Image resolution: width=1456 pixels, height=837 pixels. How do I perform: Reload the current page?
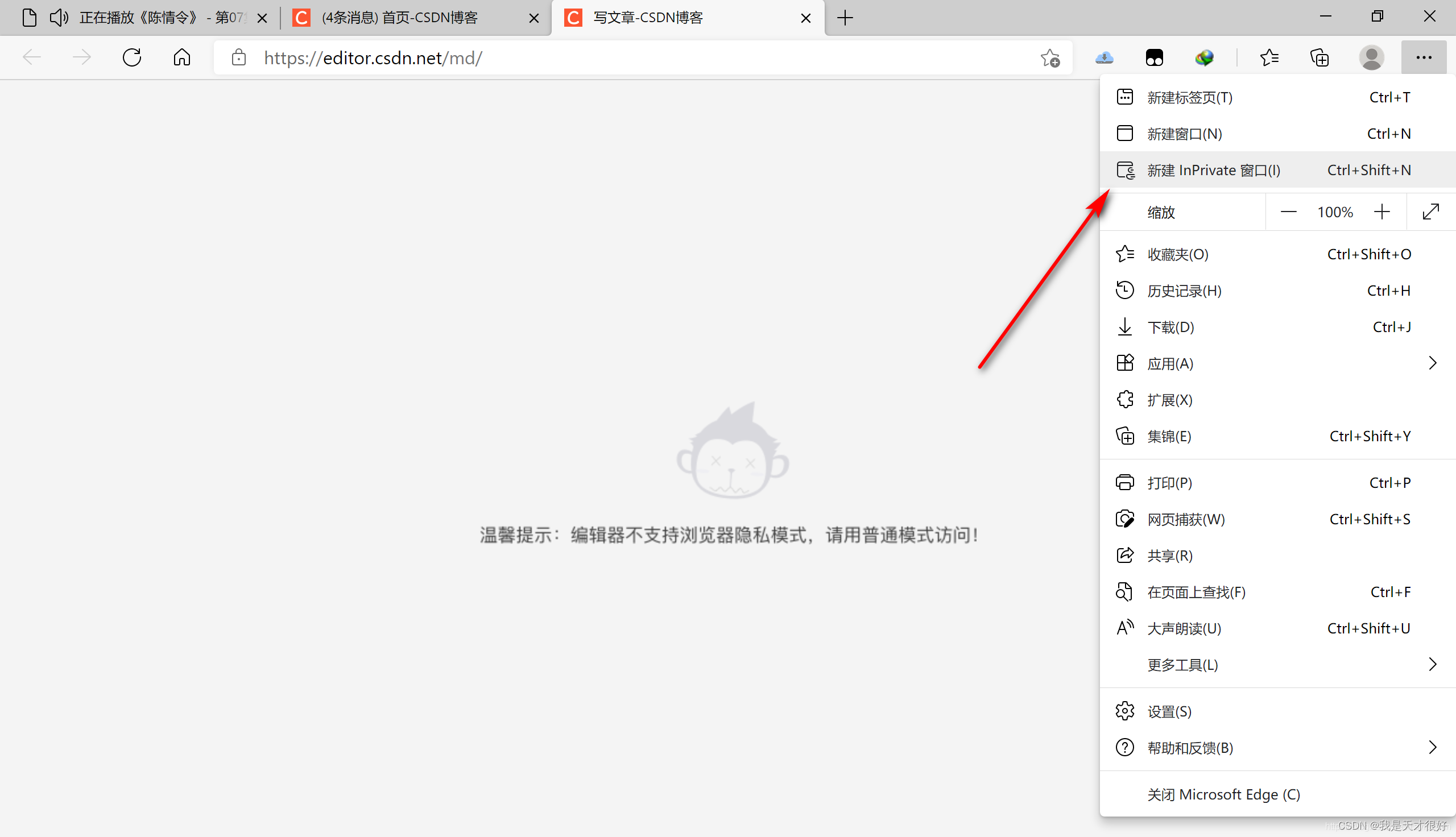pyautogui.click(x=131, y=57)
